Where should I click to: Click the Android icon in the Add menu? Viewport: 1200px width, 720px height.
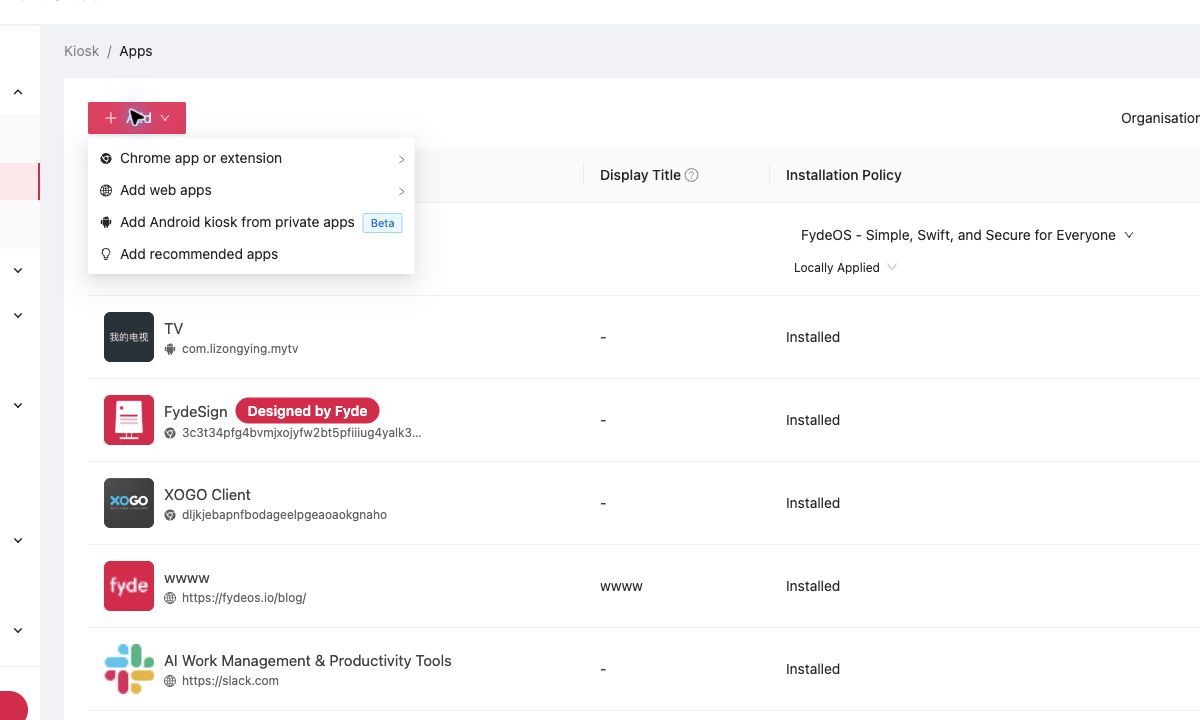pos(106,223)
